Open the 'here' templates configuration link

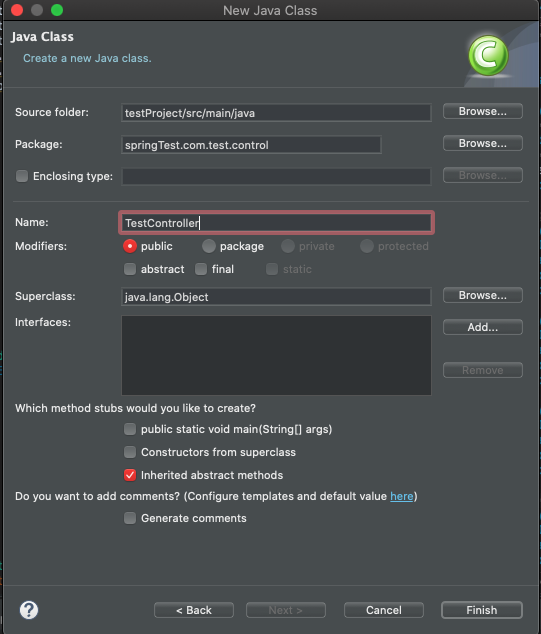pos(402,496)
